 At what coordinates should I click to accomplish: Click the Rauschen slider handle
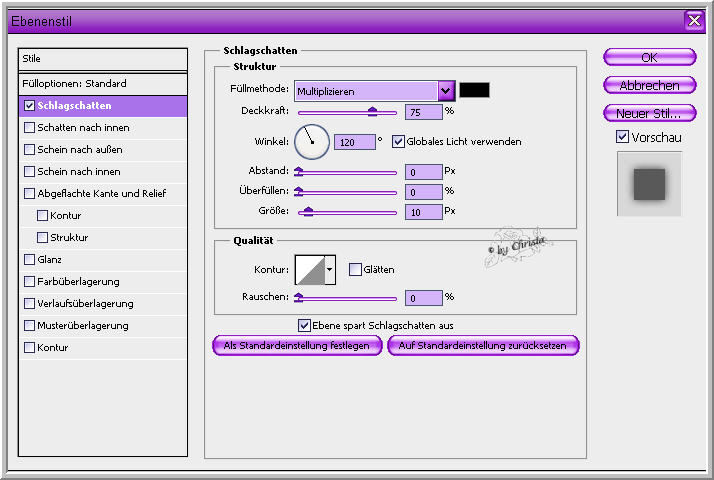[x=299, y=297]
